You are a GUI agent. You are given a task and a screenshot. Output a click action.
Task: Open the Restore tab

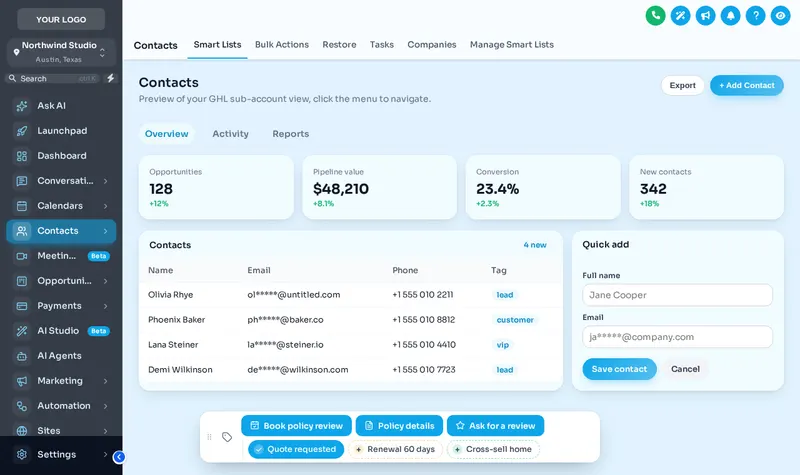[x=339, y=45]
